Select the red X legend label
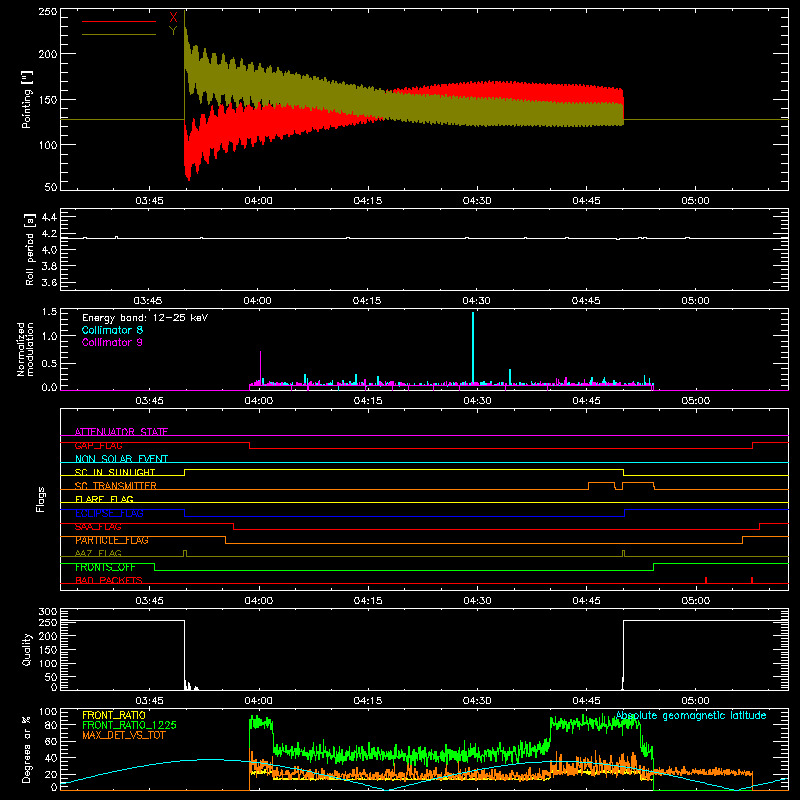The height and width of the screenshot is (800, 800). click(173, 17)
